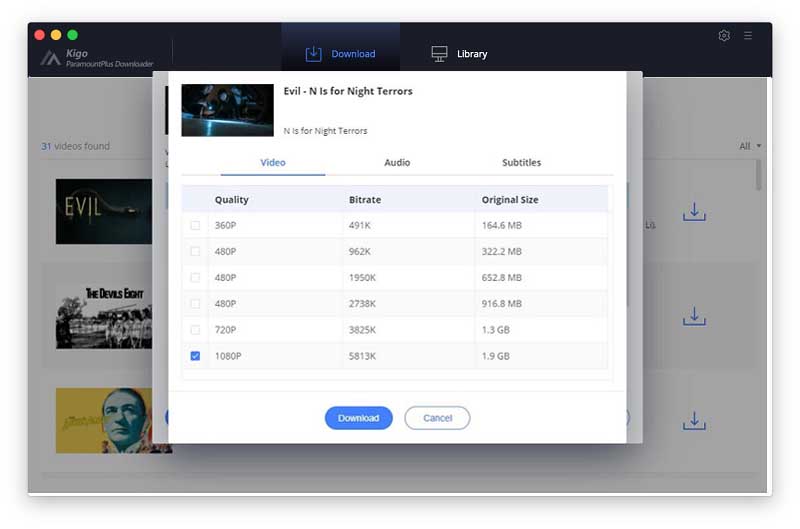The height and width of the screenshot is (529, 800).
Task: Check the 720P quality checkbox
Action: [x=195, y=330]
